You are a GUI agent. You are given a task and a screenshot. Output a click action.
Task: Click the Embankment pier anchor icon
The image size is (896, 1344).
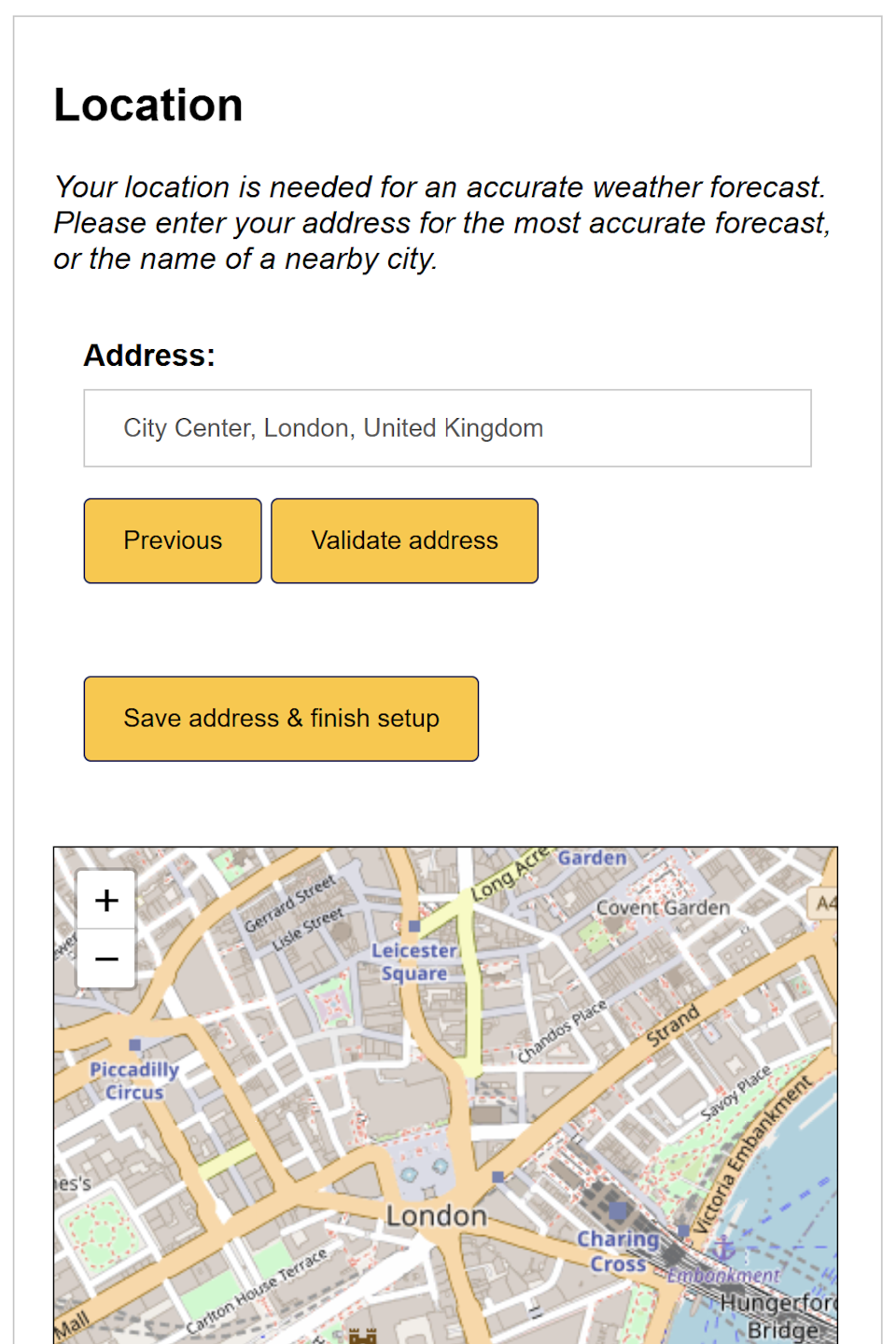point(723,1248)
